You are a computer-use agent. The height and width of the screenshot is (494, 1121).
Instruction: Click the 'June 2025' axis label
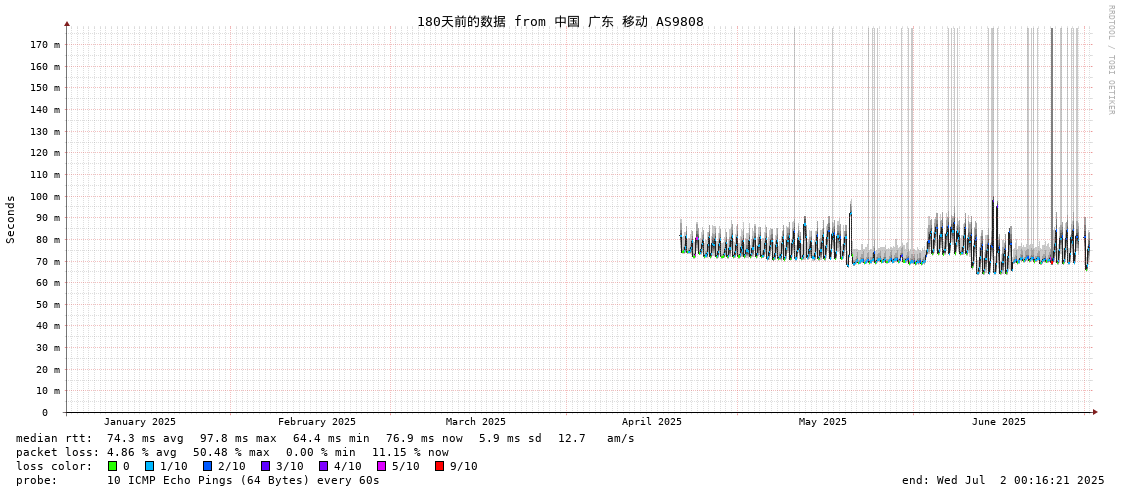(998, 422)
